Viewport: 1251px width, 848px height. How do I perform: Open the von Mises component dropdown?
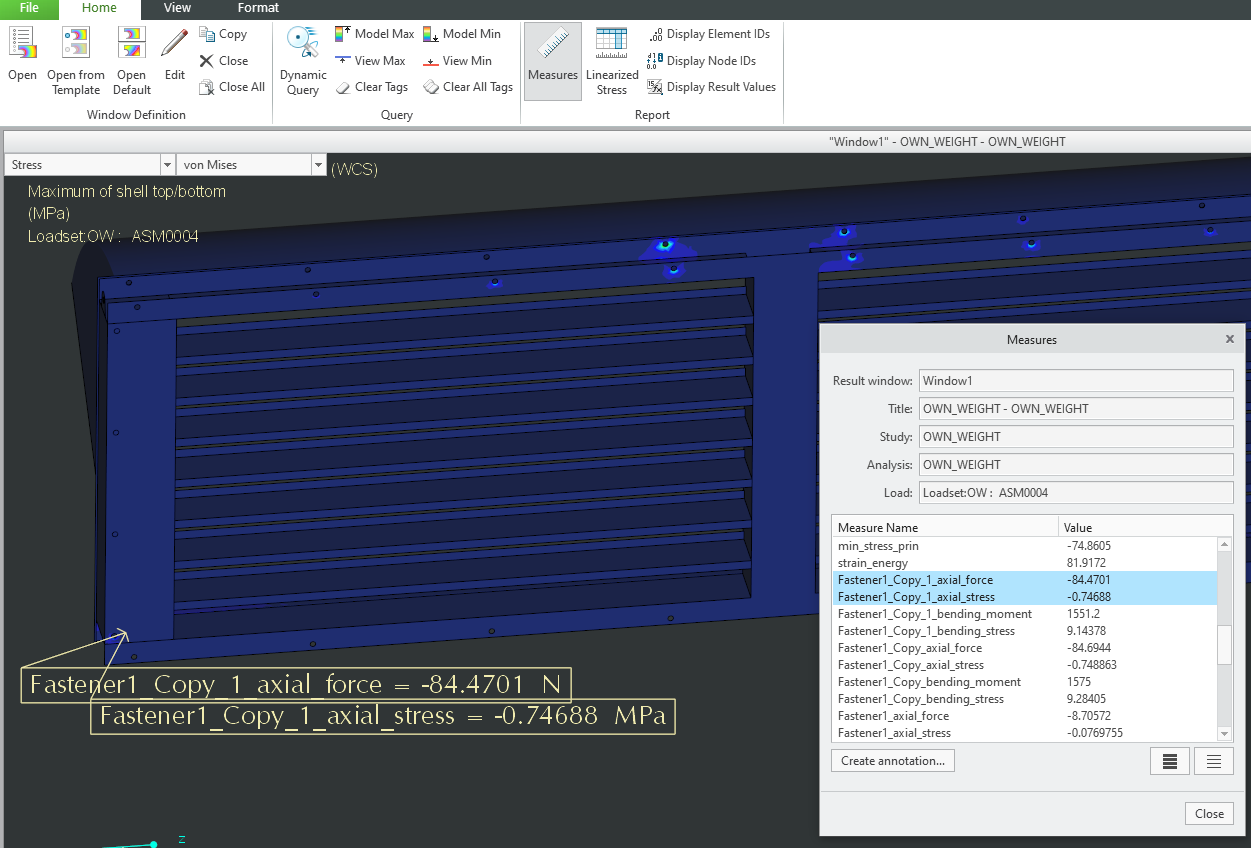tap(318, 163)
